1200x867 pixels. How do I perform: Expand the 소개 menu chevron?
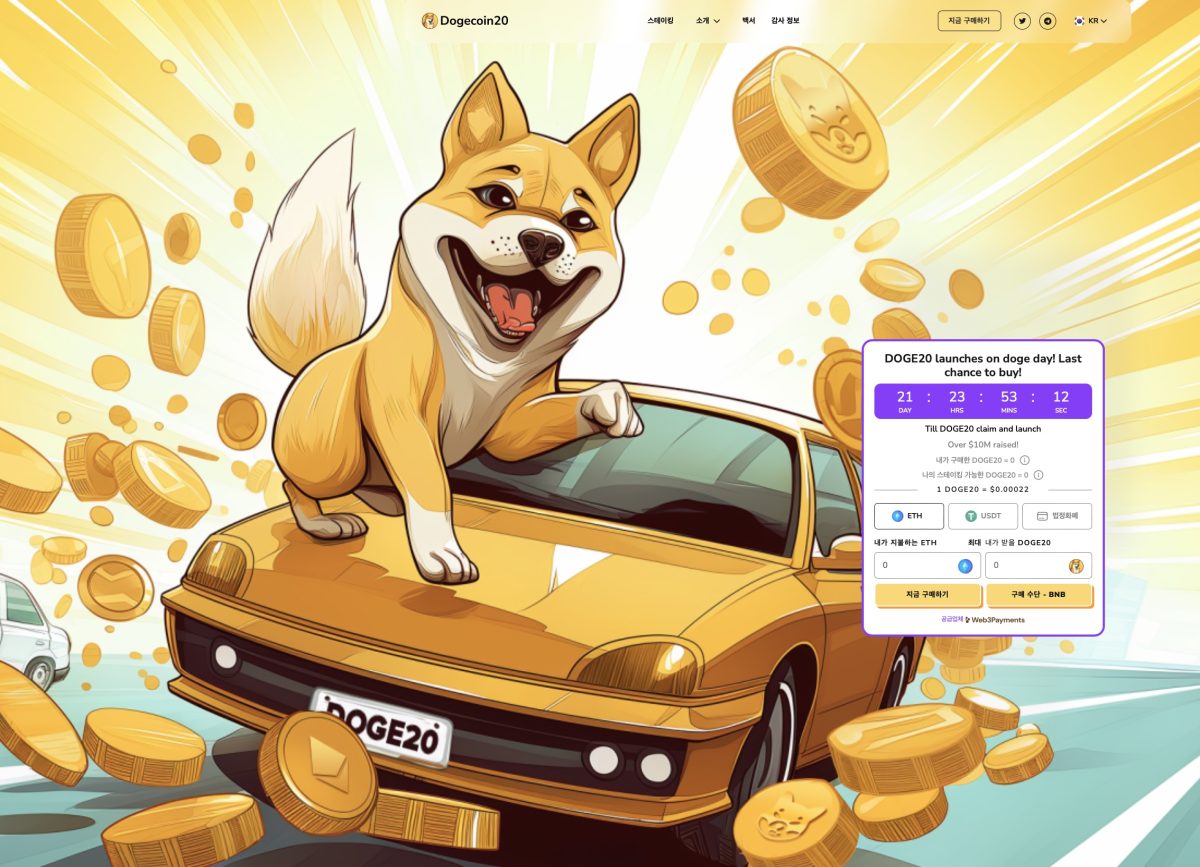[717, 21]
